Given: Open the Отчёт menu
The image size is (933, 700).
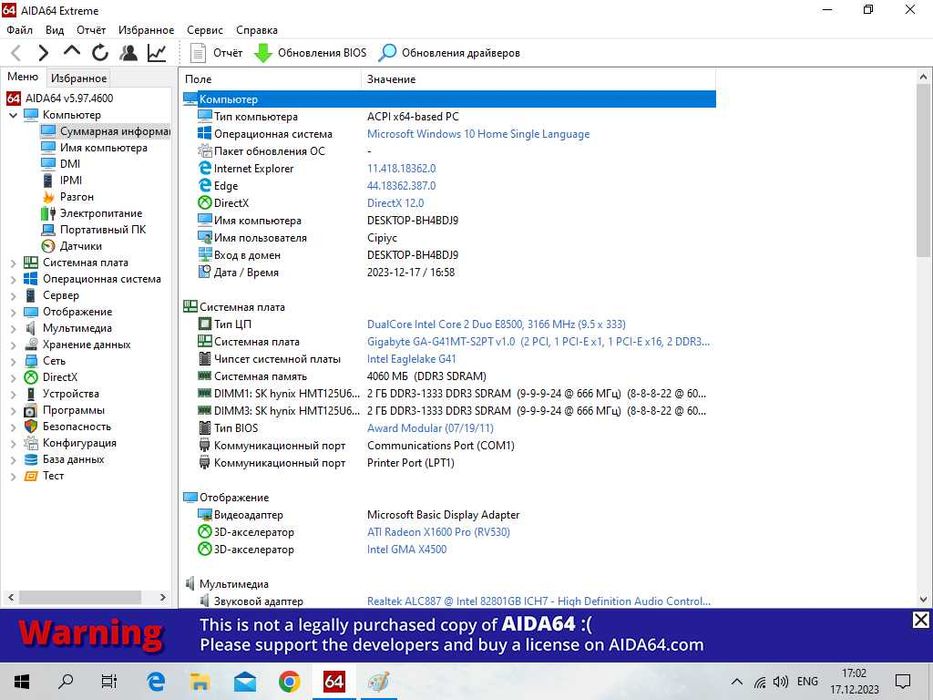Looking at the screenshot, I should click(91, 30).
